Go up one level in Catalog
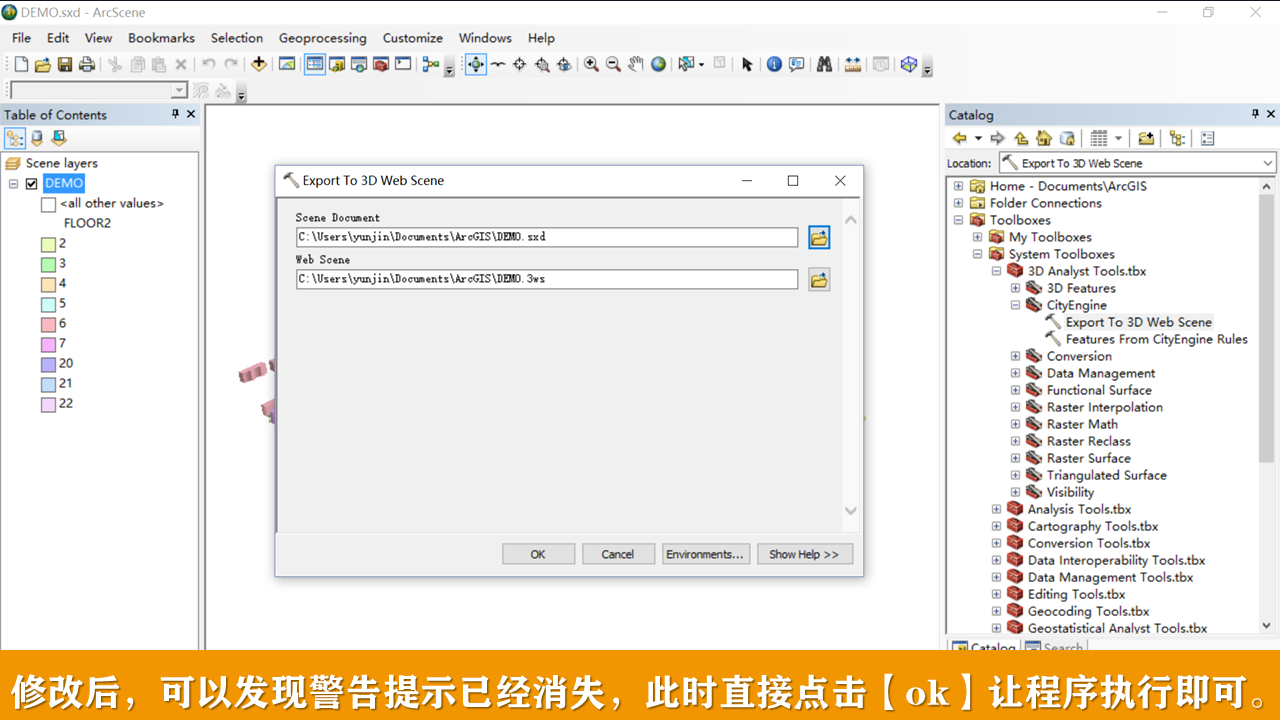The height and width of the screenshot is (720, 1280). pyautogui.click(x=1021, y=138)
